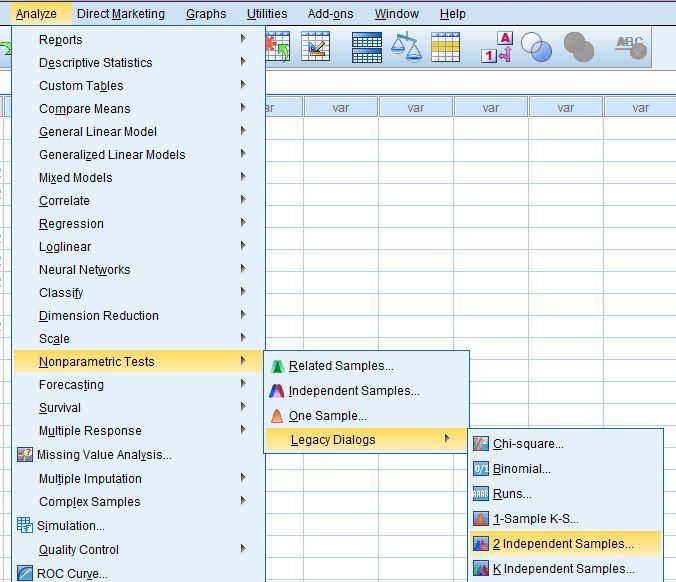Click the Select Cases yellow grid icon
Image resolution: width=676 pixels, height=582 pixels.
[x=445, y=47]
